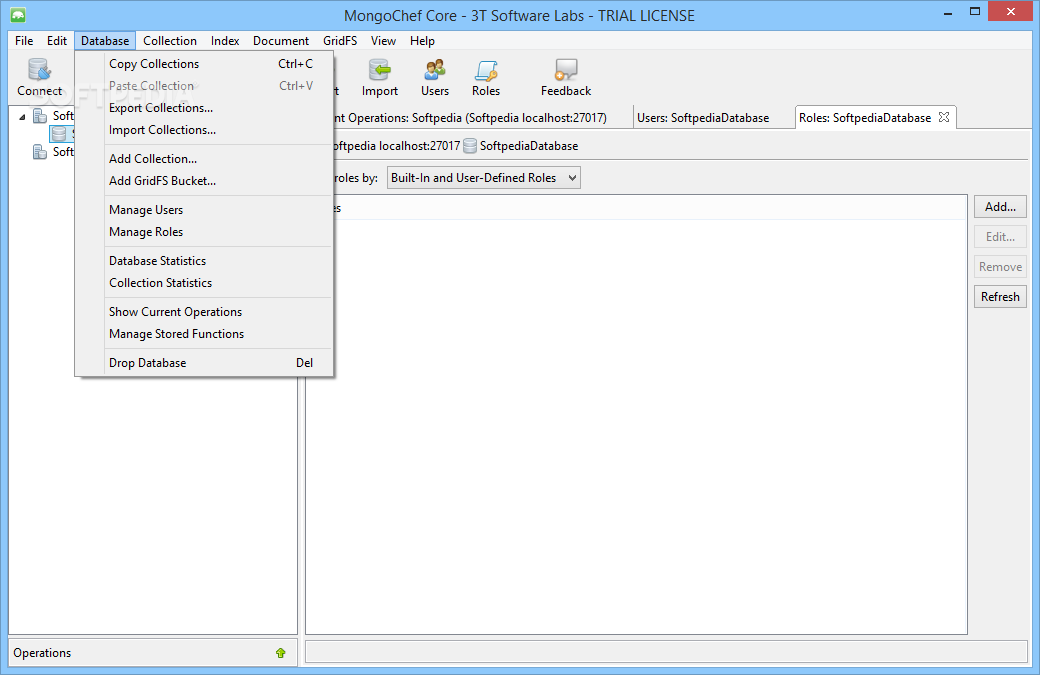Select Add GridFS Bucket... menu entry
This screenshot has height=675, width=1040.
coord(204,180)
